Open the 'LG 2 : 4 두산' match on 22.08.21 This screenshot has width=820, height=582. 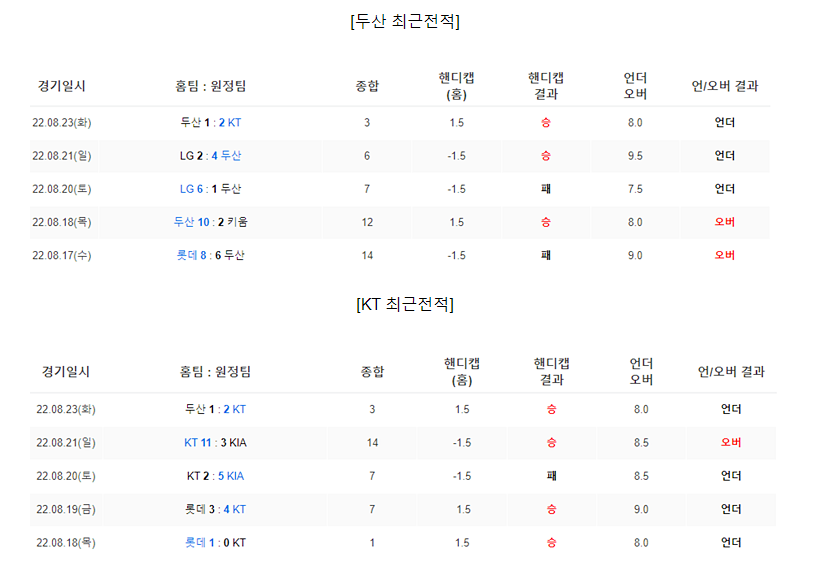tap(210, 156)
